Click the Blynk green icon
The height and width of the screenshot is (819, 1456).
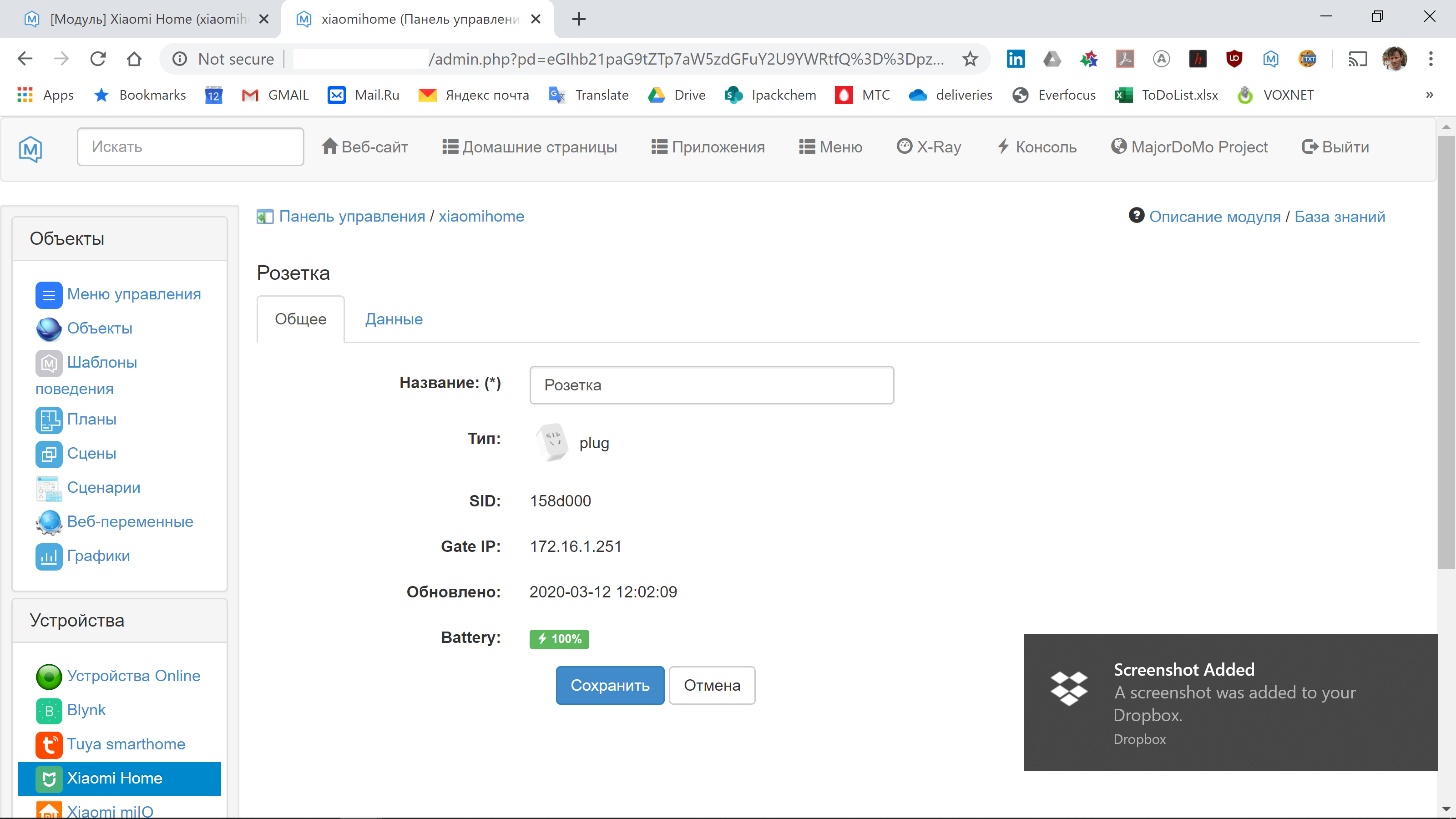pos(49,710)
